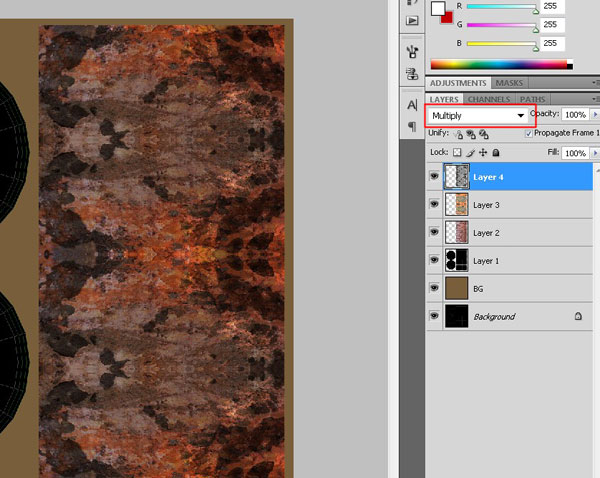
Task: Toggle visibility of the BG layer
Action: [x=434, y=288]
